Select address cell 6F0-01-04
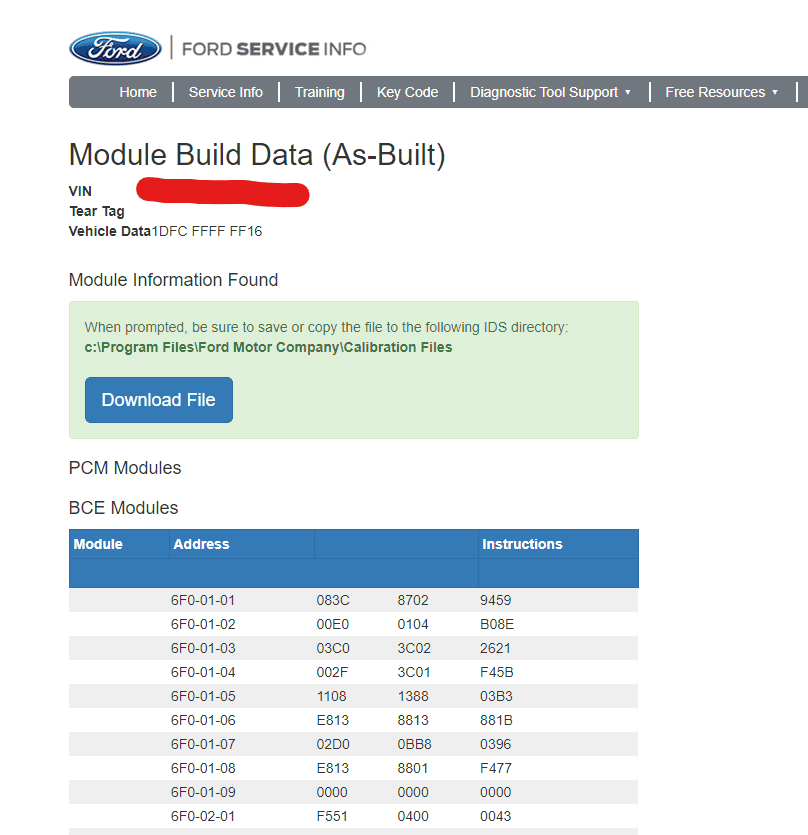Image resolution: width=808 pixels, height=835 pixels. [x=203, y=672]
